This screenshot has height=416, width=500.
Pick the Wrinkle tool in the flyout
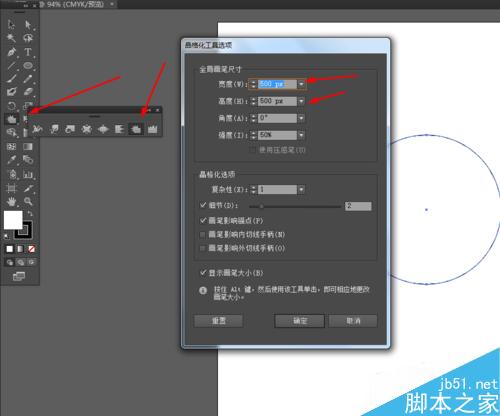click(153, 129)
